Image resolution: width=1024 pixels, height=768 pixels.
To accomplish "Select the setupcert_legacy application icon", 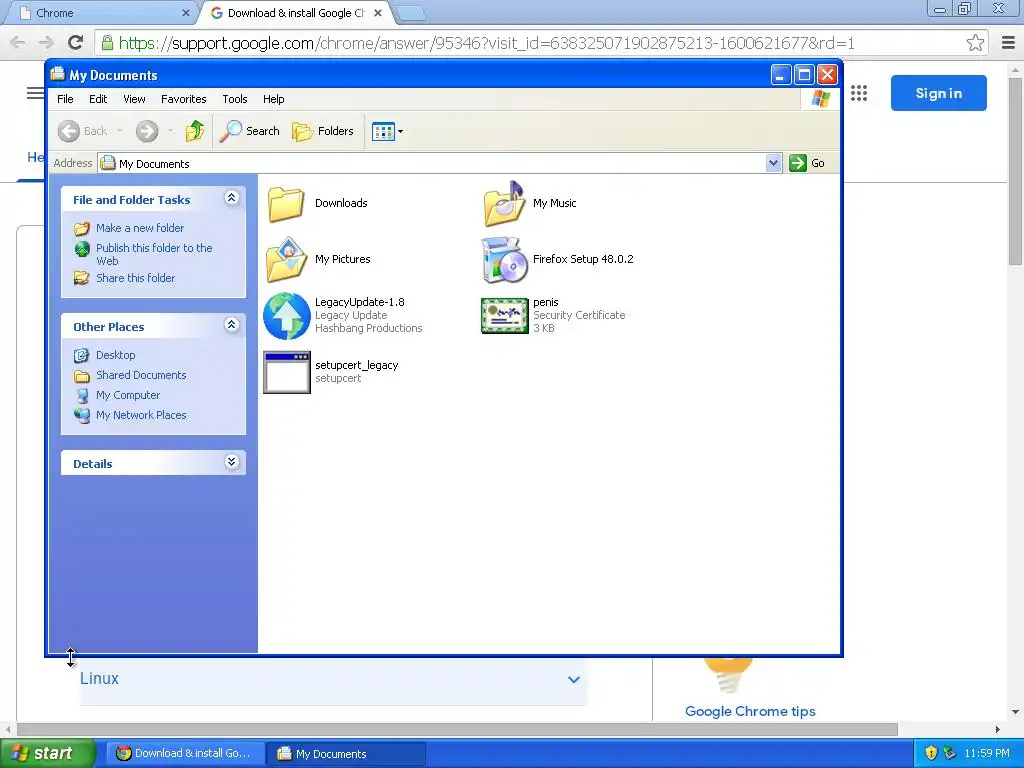I will coord(286,372).
